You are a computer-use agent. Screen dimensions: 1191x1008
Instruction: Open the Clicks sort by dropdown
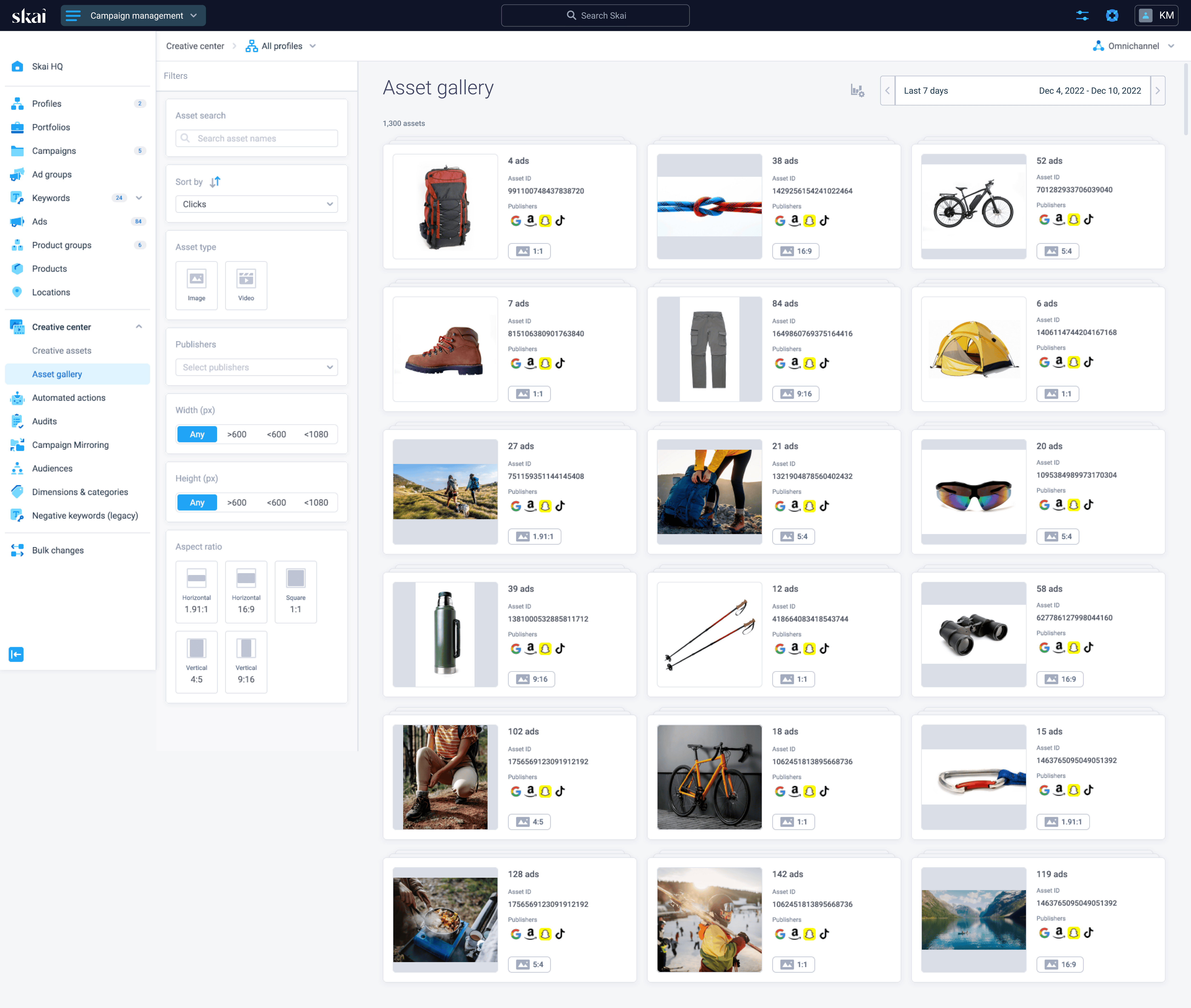point(257,204)
